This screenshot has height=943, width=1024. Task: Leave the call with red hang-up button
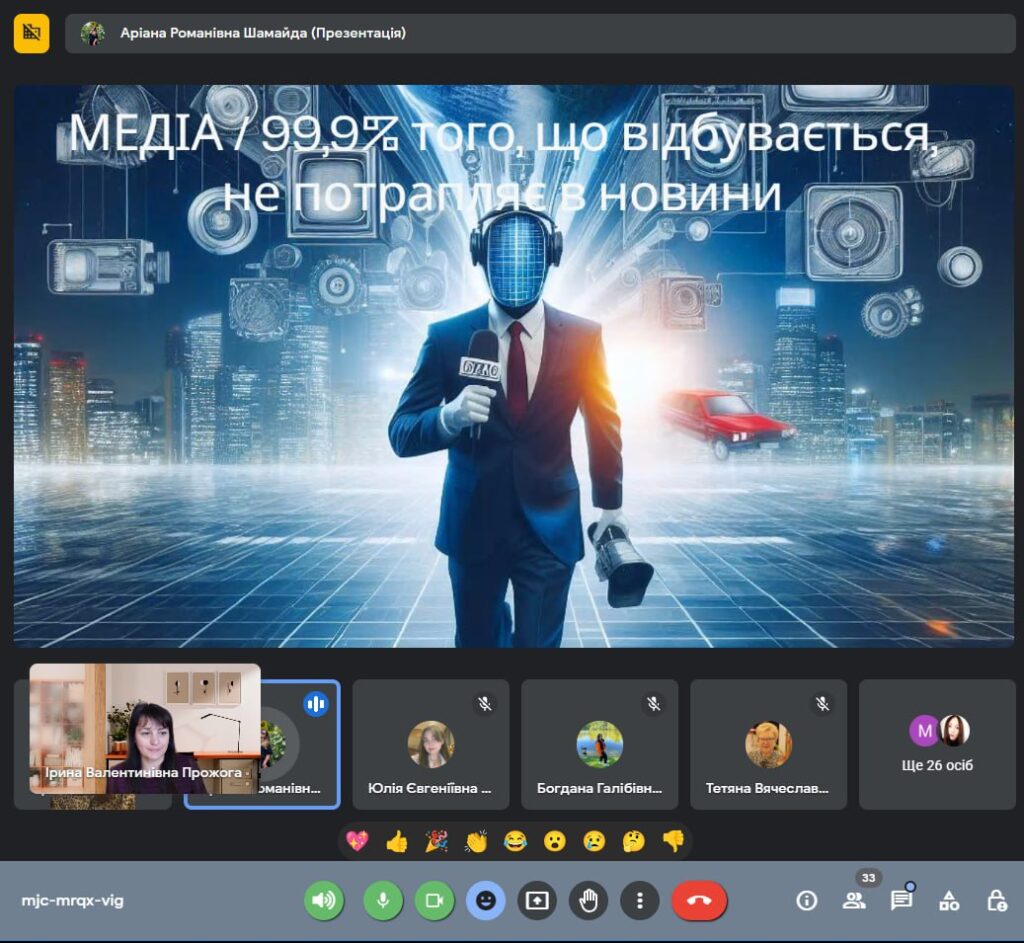point(699,900)
